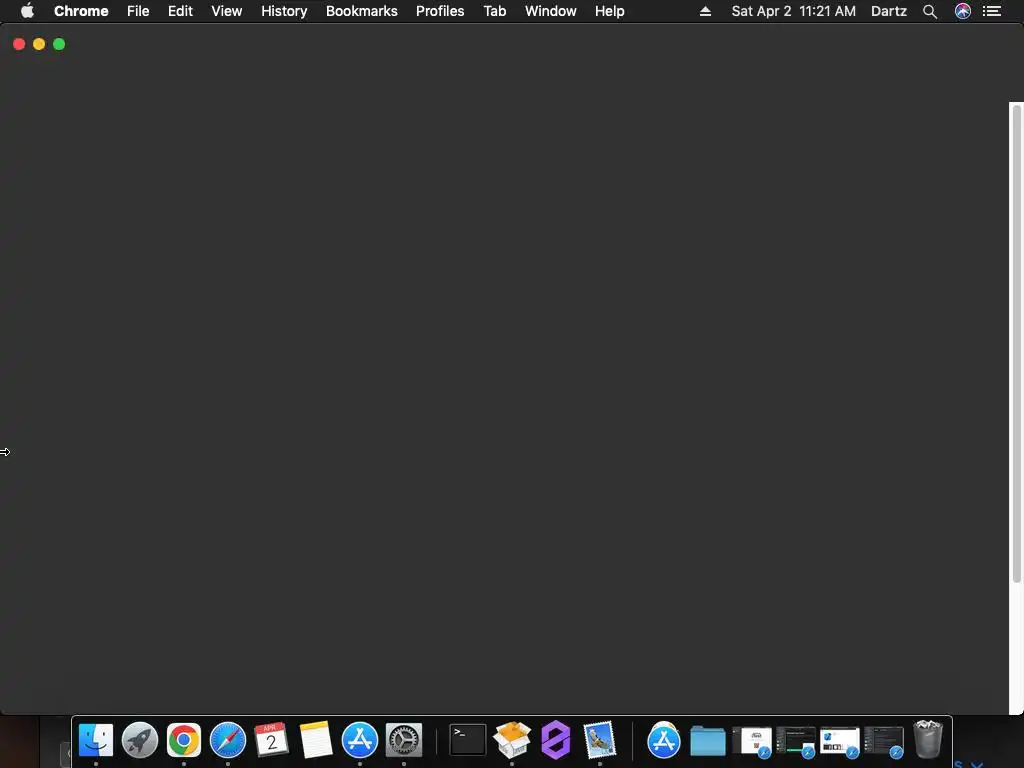1024x768 pixels.
Task: Click the green full-screen button
Action: (x=59, y=44)
